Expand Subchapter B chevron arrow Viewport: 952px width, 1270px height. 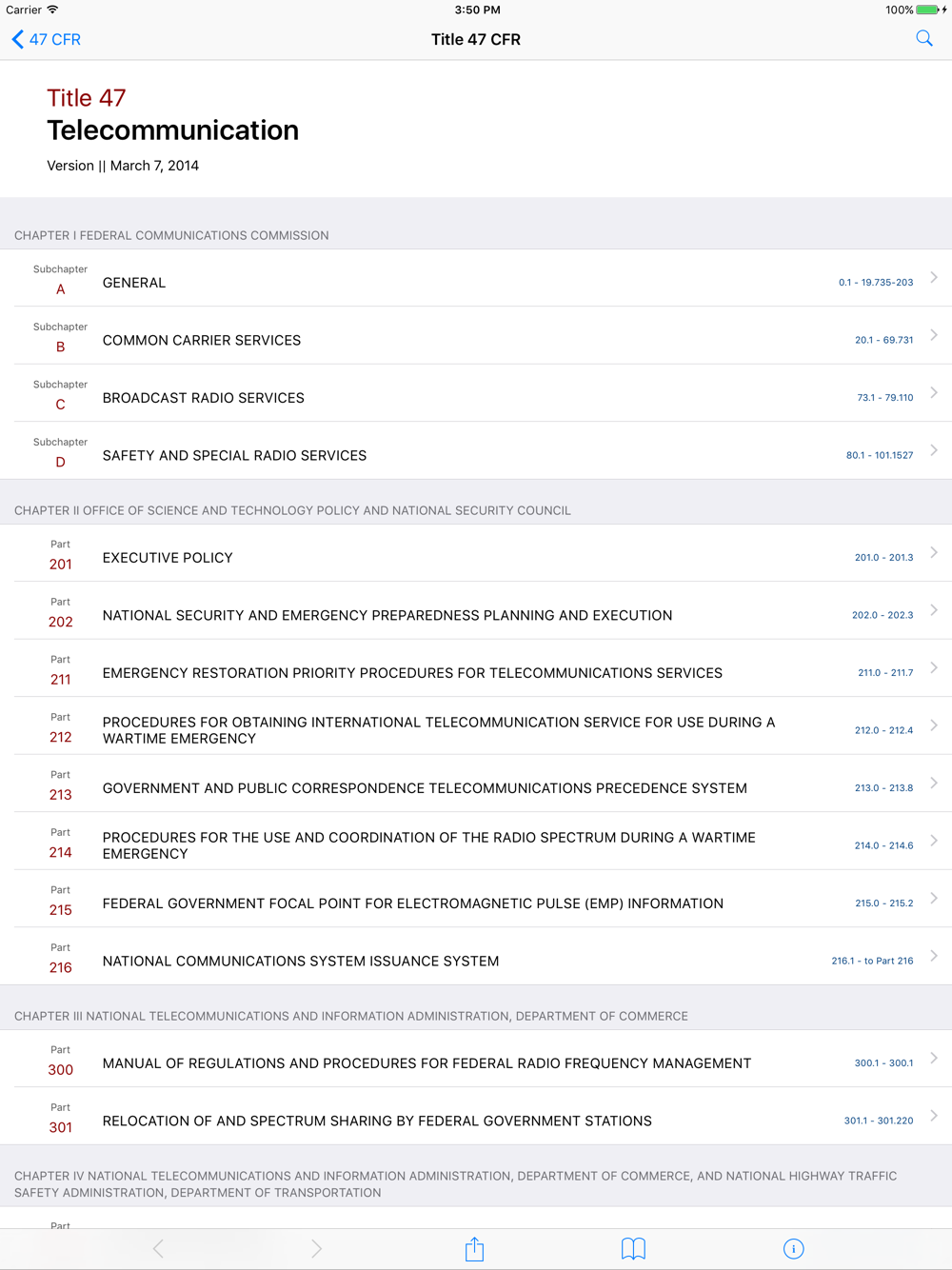click(x=934, y=335)
